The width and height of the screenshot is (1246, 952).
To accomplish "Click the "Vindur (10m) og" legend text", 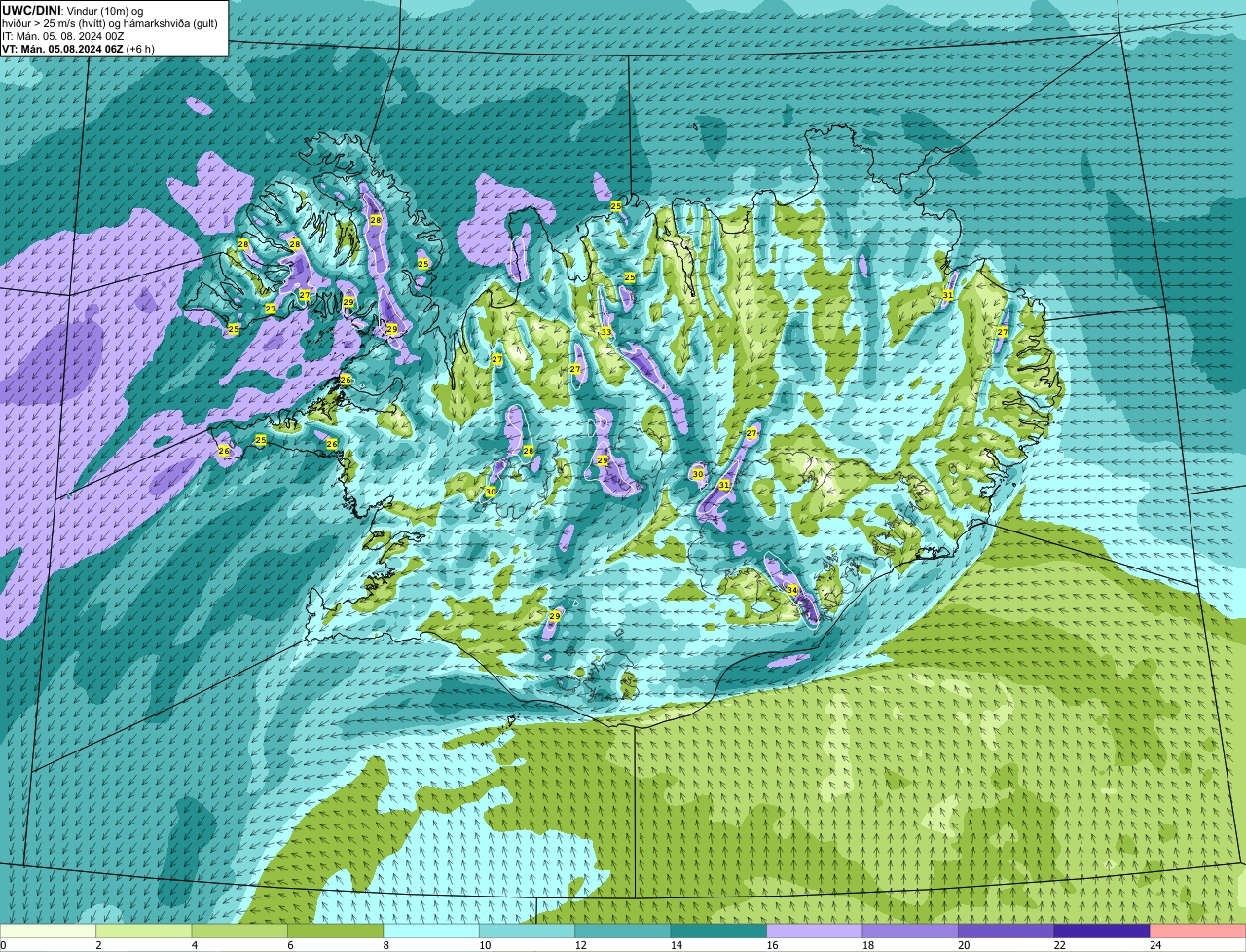I will pos(105,10).
